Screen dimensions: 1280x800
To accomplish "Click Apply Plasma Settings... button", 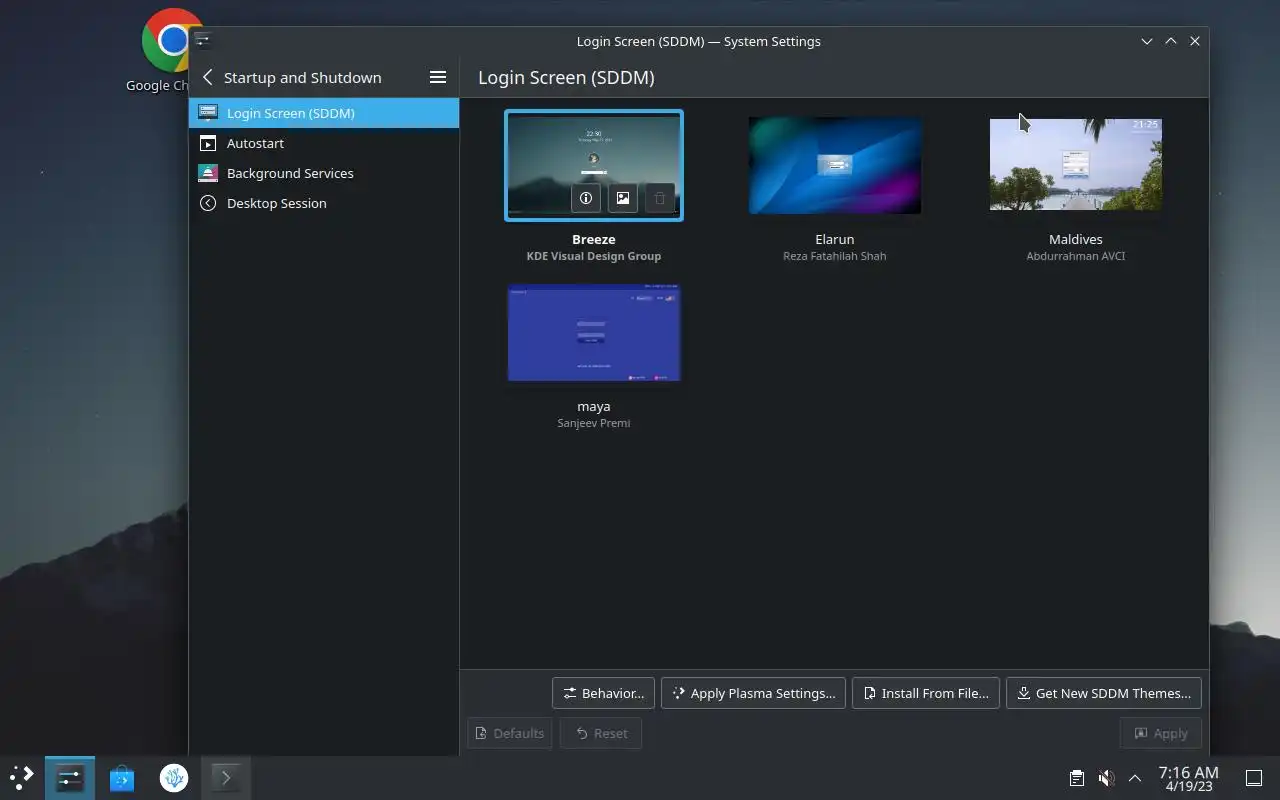I will tap(753, 693).
